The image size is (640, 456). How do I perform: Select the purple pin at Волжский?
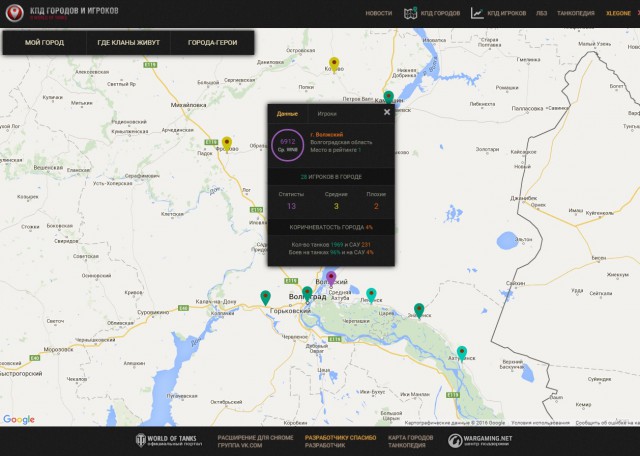(331, 278)
